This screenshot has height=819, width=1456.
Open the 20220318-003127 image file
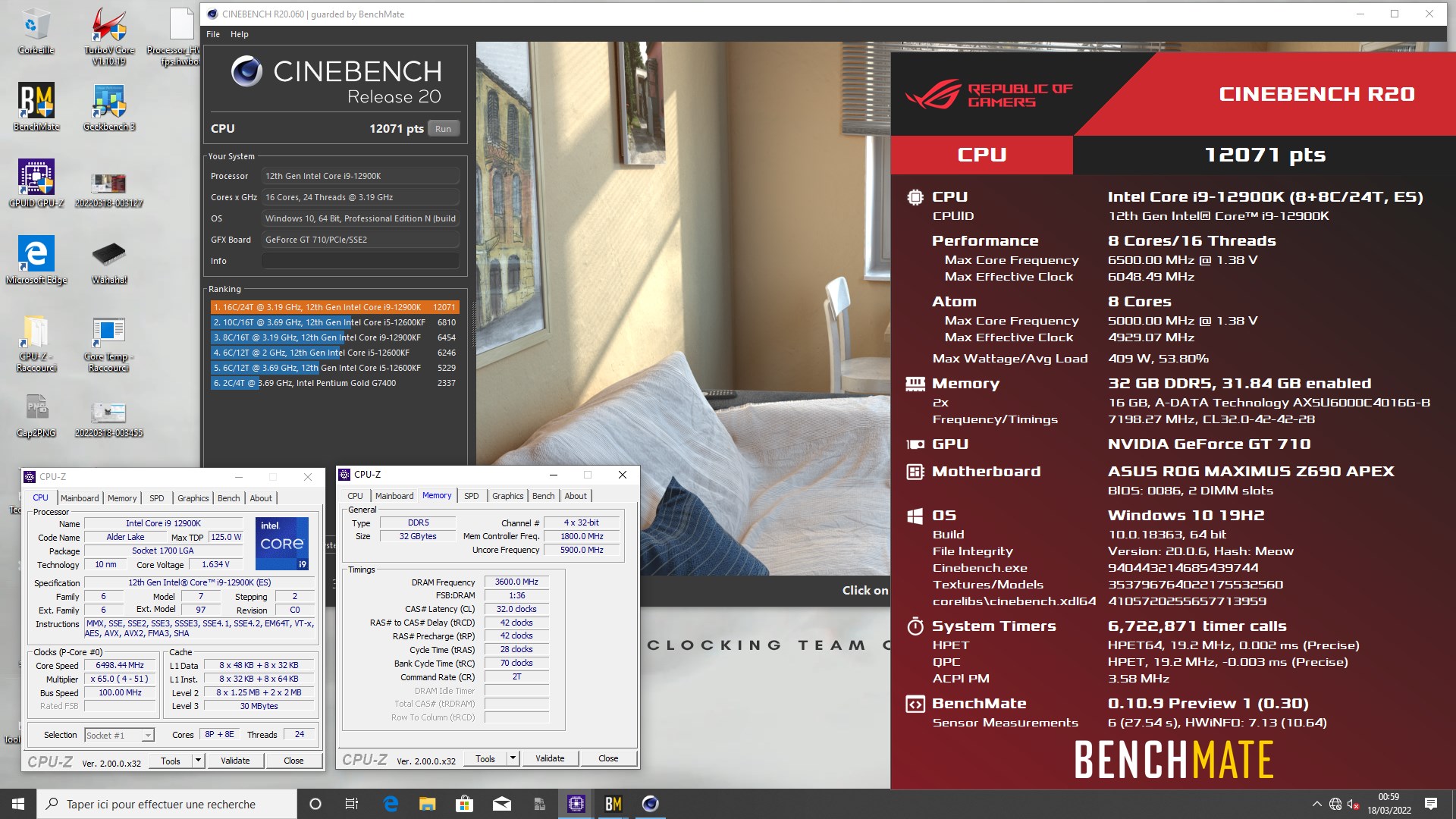pyautogui.click(x=109, y=188)
